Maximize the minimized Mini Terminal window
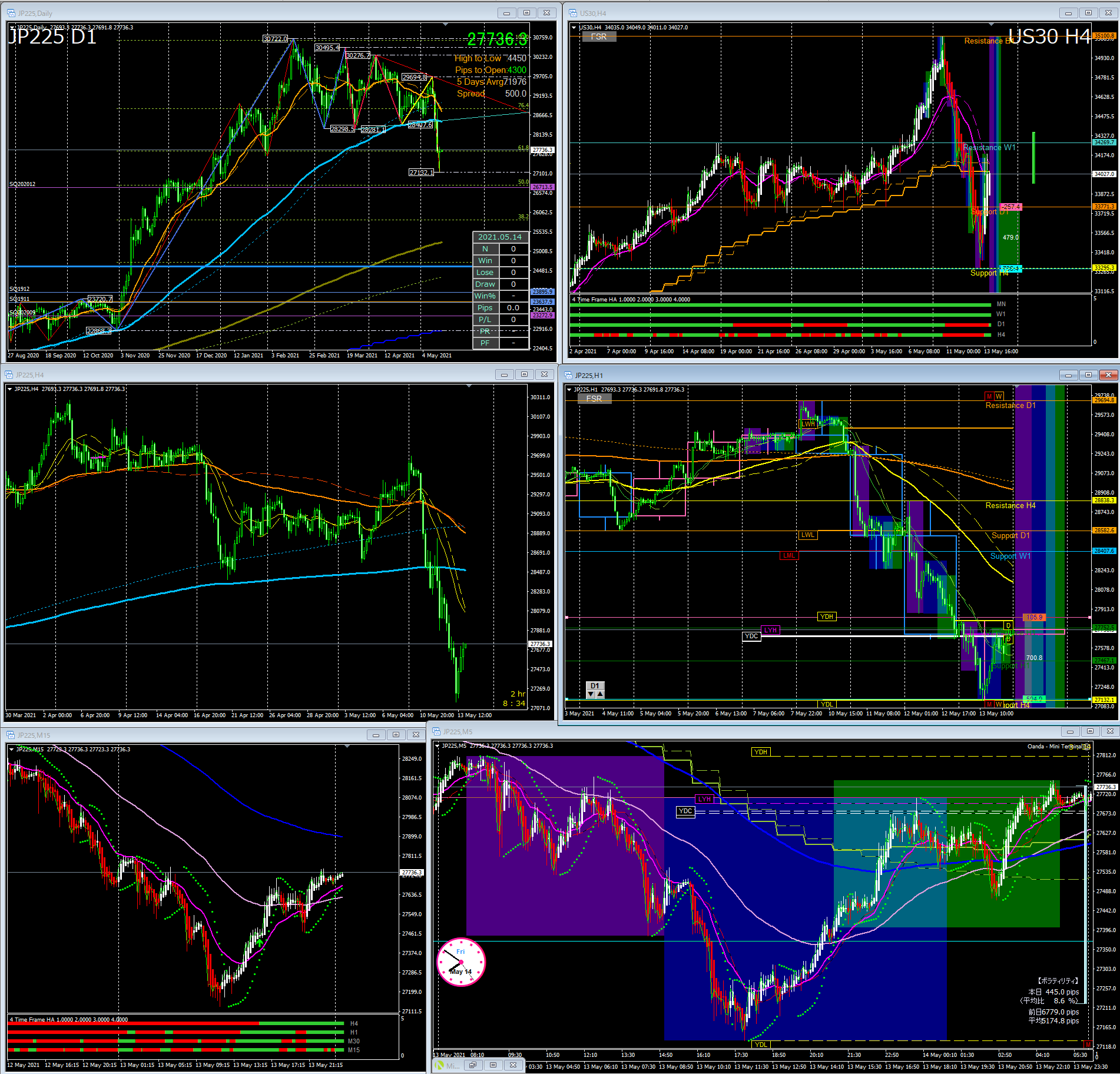 [493, 1065]
